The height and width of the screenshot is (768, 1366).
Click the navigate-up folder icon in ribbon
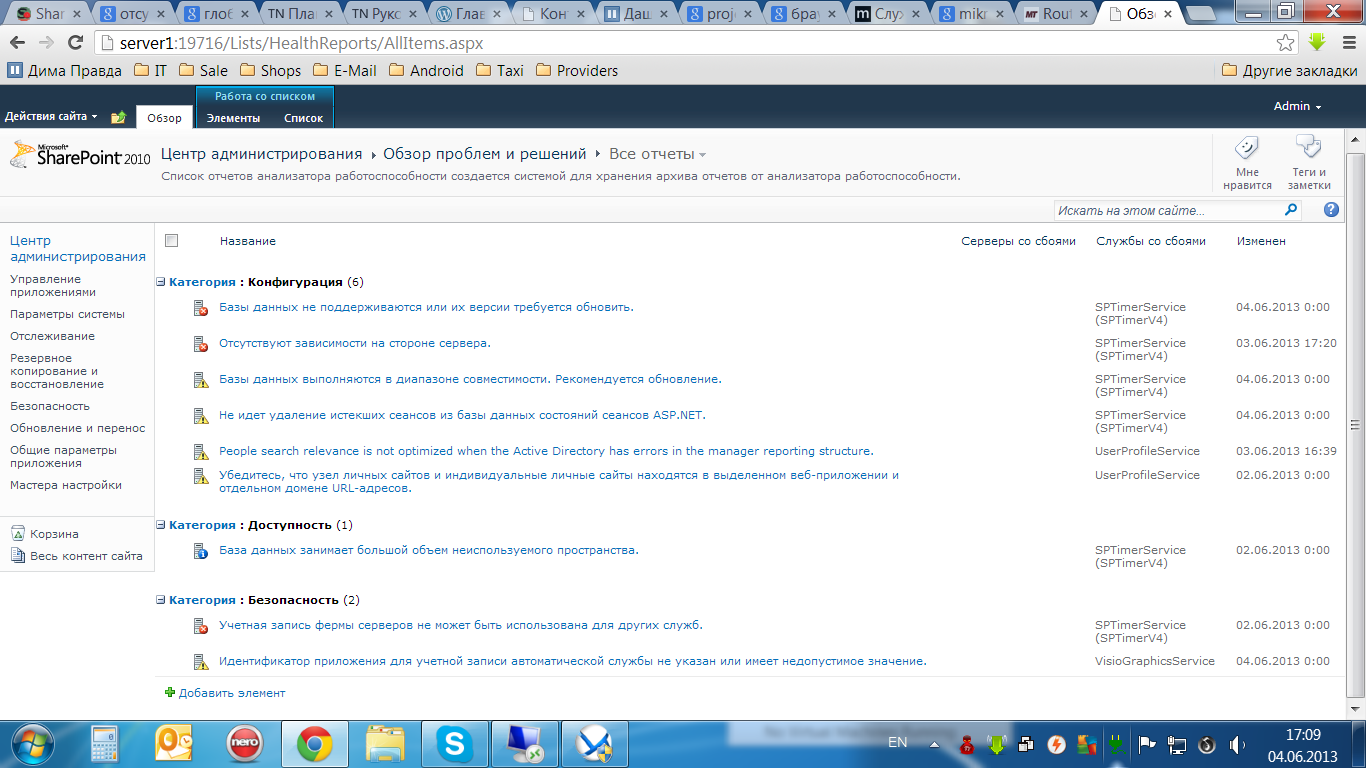coord(119,117)
